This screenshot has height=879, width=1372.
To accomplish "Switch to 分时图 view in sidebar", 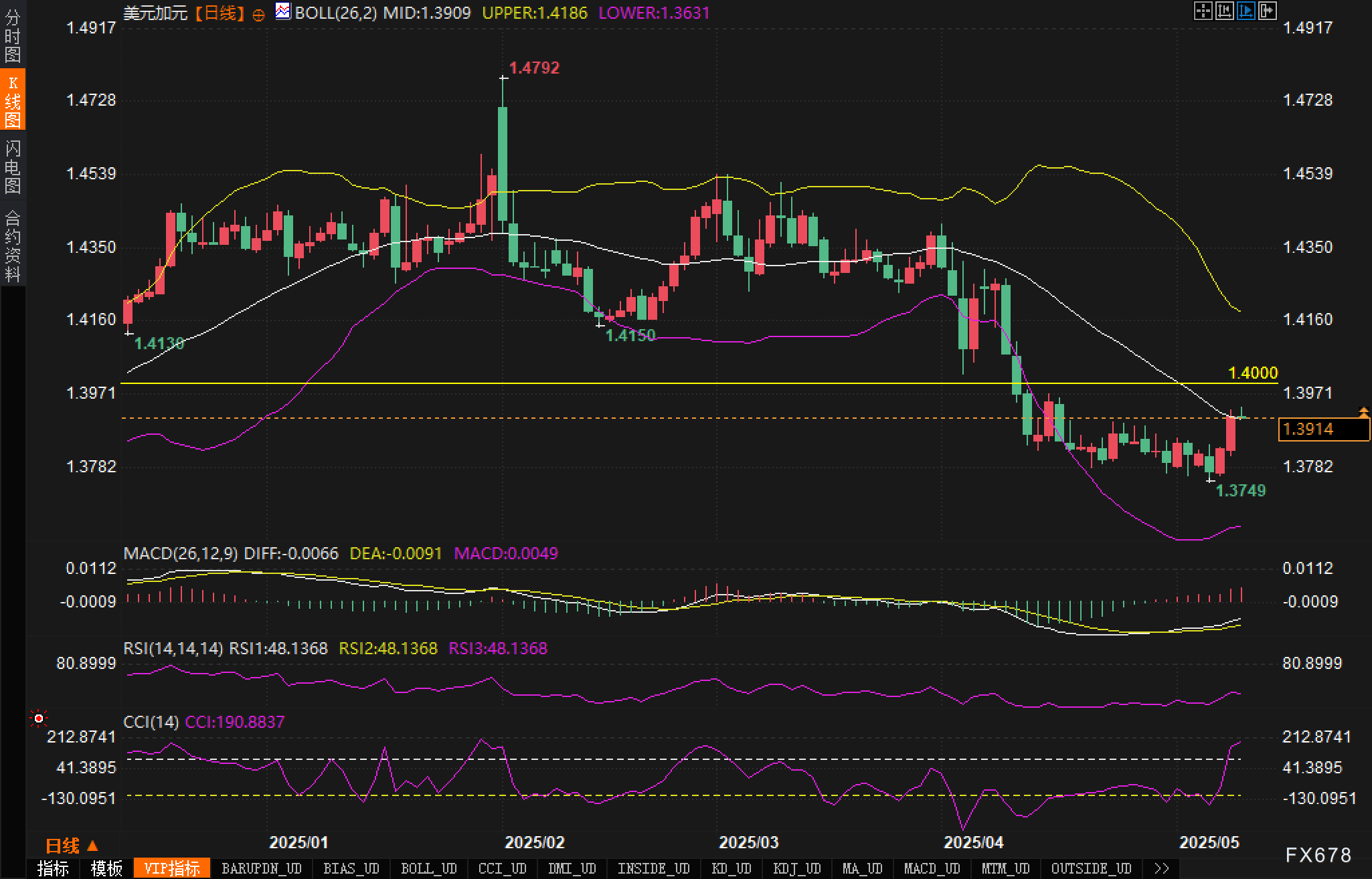I will pyautogui.click(x=13, y=35).
